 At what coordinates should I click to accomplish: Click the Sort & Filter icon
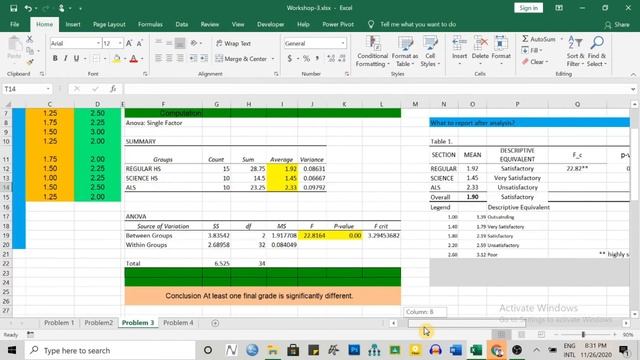(575, 42)
